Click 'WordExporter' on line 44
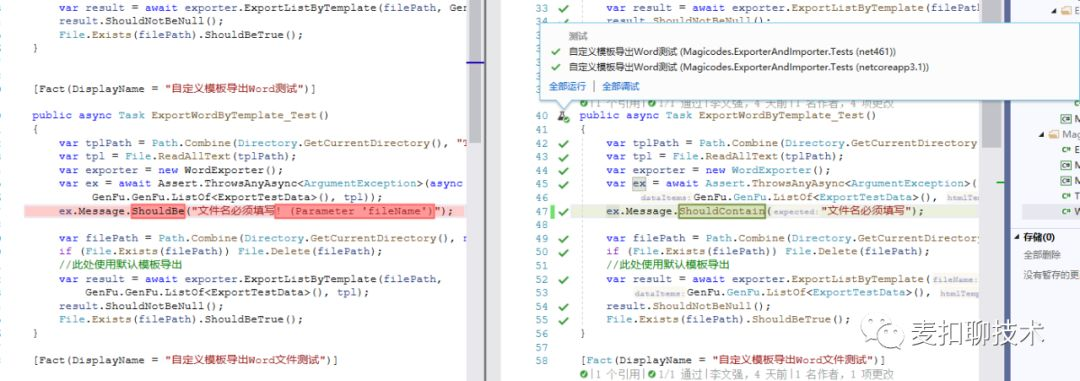Viewport: 1080px width, 381px height. pos(772,170)
